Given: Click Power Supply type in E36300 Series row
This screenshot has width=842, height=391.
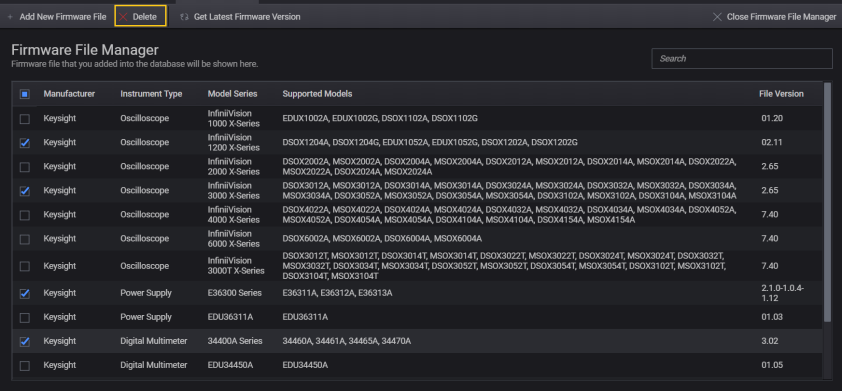Looking at the screenshot, I should 146,293.
